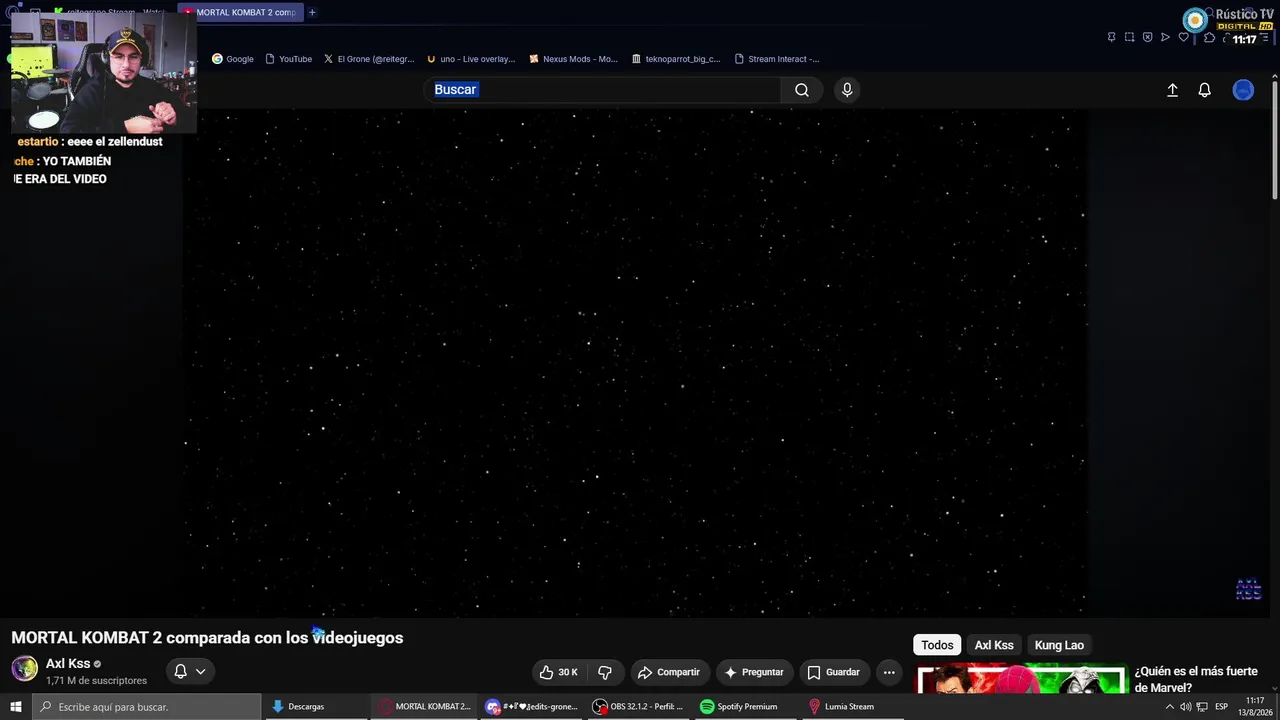Select the Kung Lao filter chip

pyautogui.click(x=1059, y=645)
